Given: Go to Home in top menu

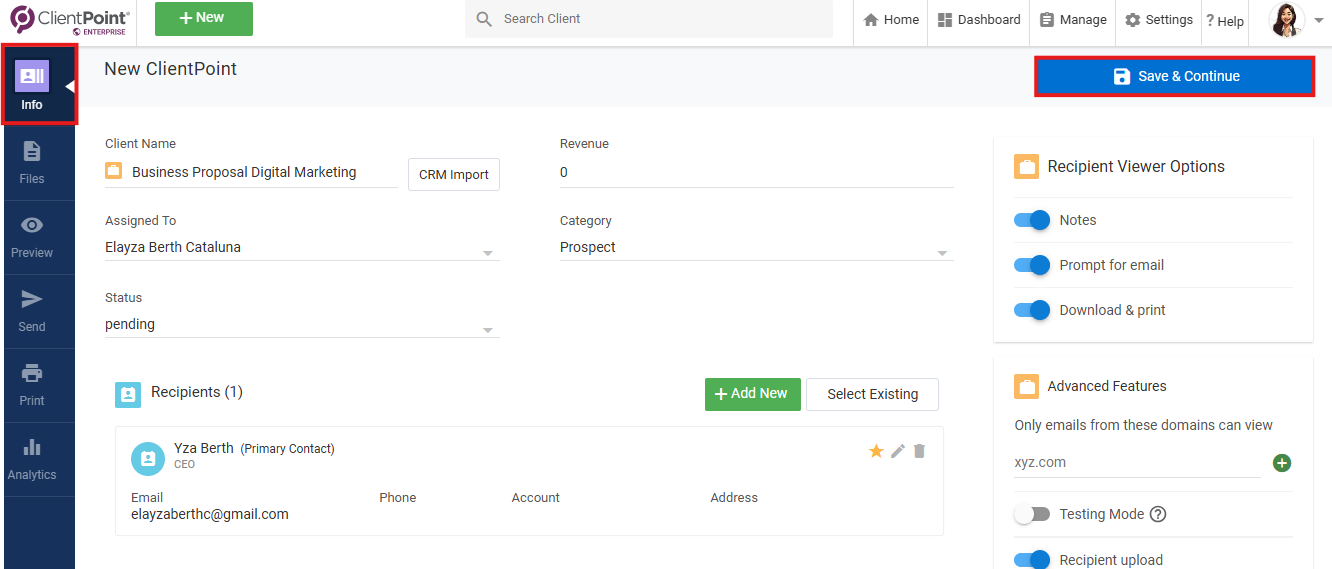Looking at the screenshot, I should (891, 20).
